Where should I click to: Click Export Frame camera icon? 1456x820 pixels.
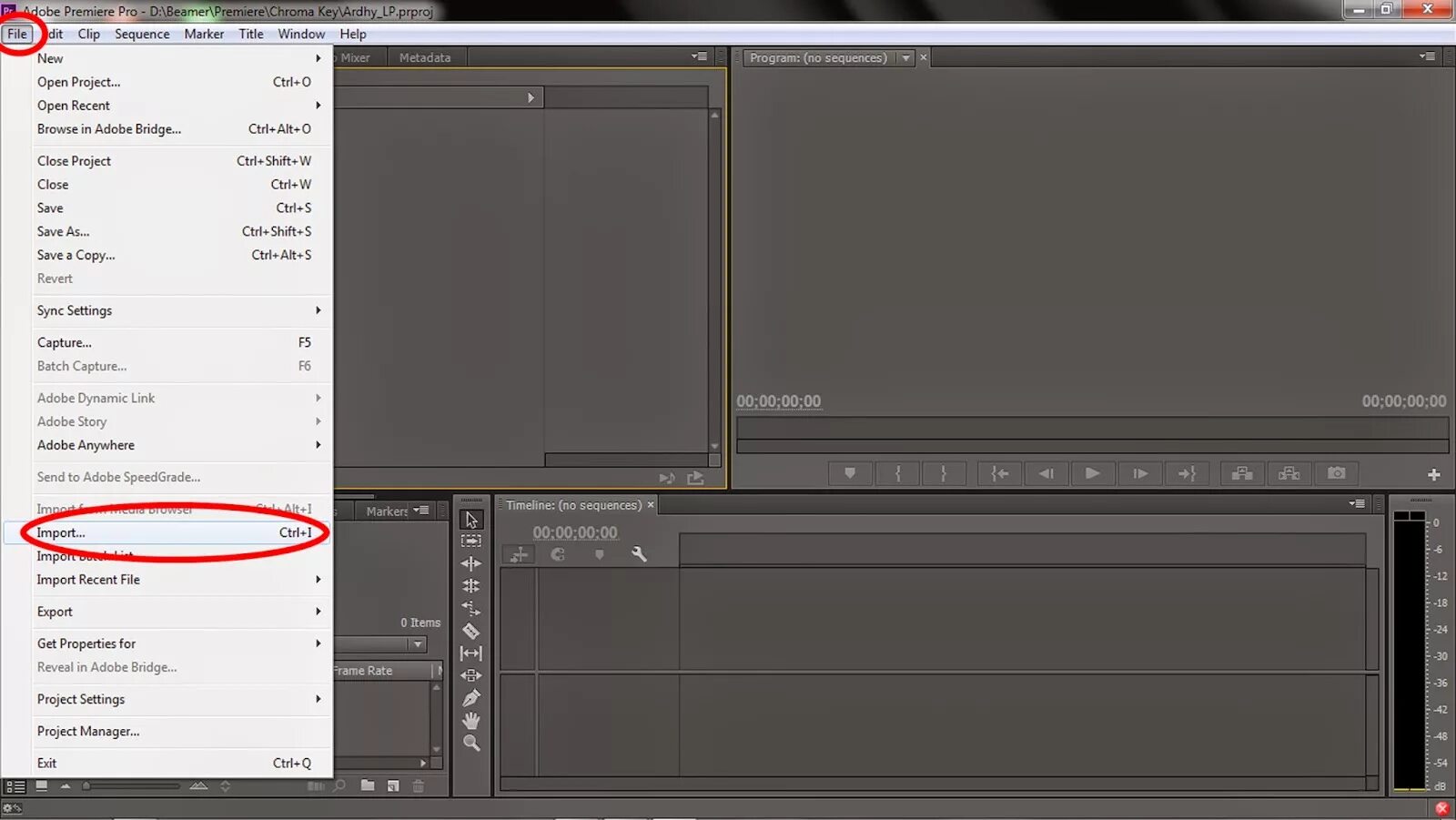[1336, 473]
